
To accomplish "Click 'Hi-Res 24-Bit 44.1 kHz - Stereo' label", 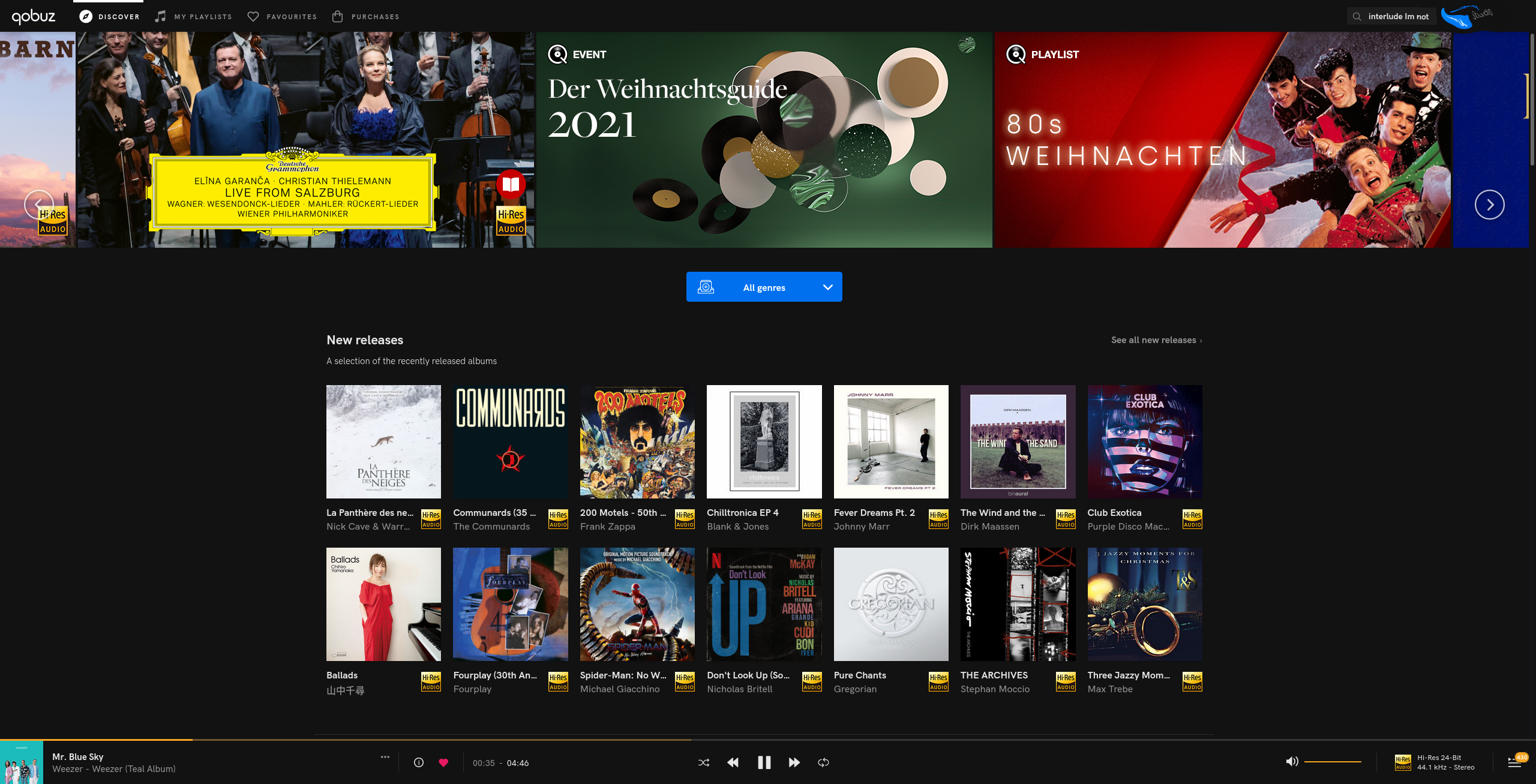I will pos(1445,762).
